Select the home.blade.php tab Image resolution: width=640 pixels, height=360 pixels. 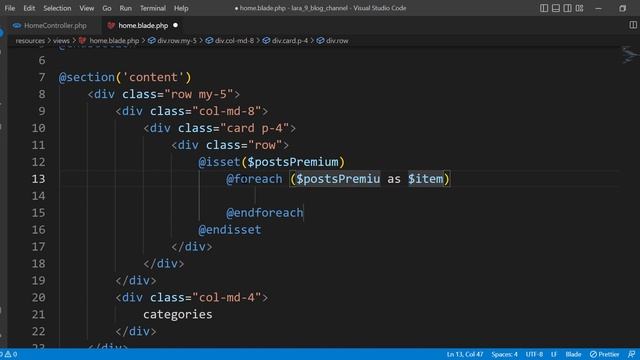(x=143, y=25)
